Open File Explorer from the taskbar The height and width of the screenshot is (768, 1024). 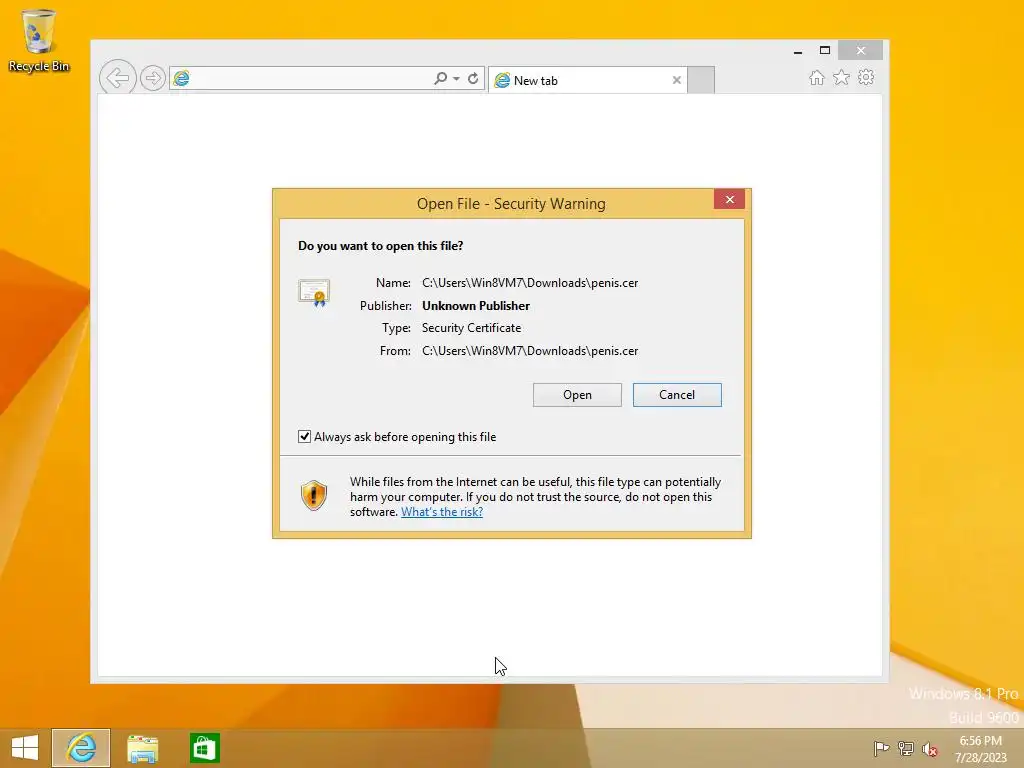[x=142, y=748]
